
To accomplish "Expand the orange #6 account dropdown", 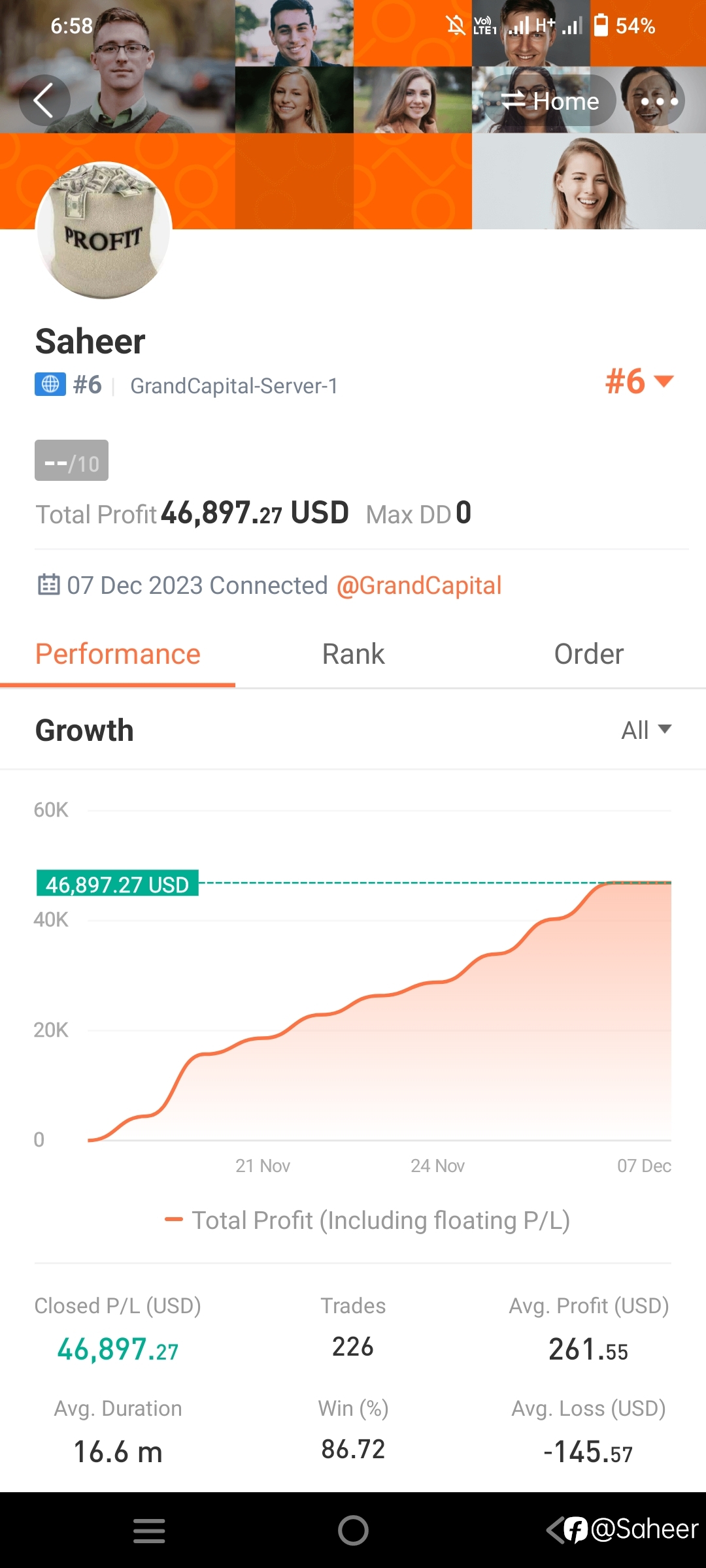I will (x=639, y=382).
